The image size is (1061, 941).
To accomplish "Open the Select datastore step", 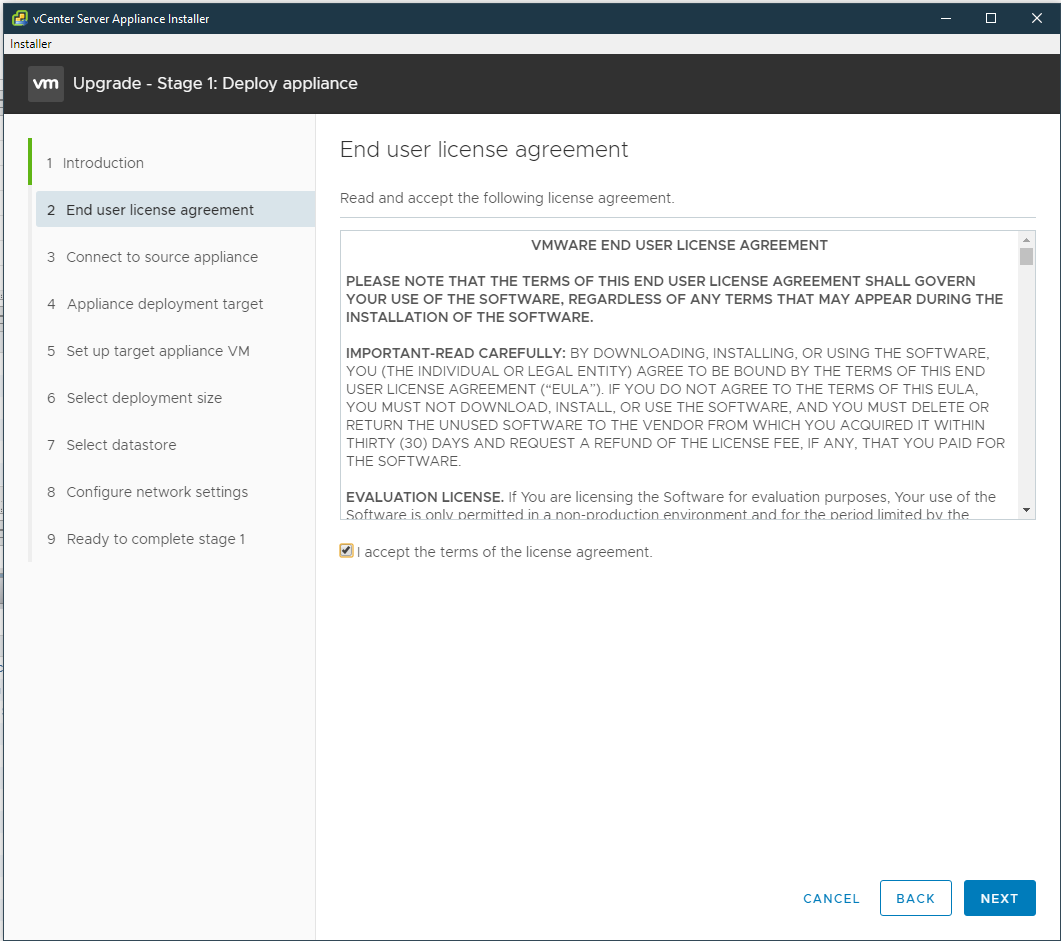I will click(x=128, y=445).
